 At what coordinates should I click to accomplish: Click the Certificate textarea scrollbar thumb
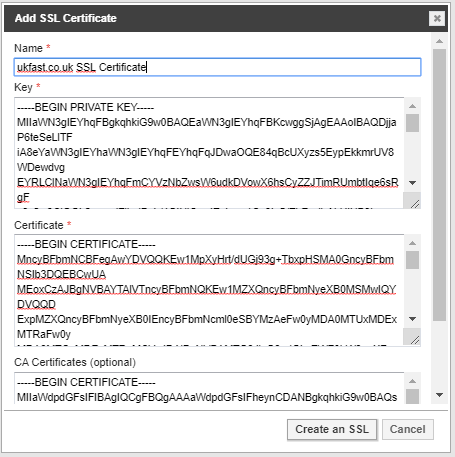coord(412,260)
